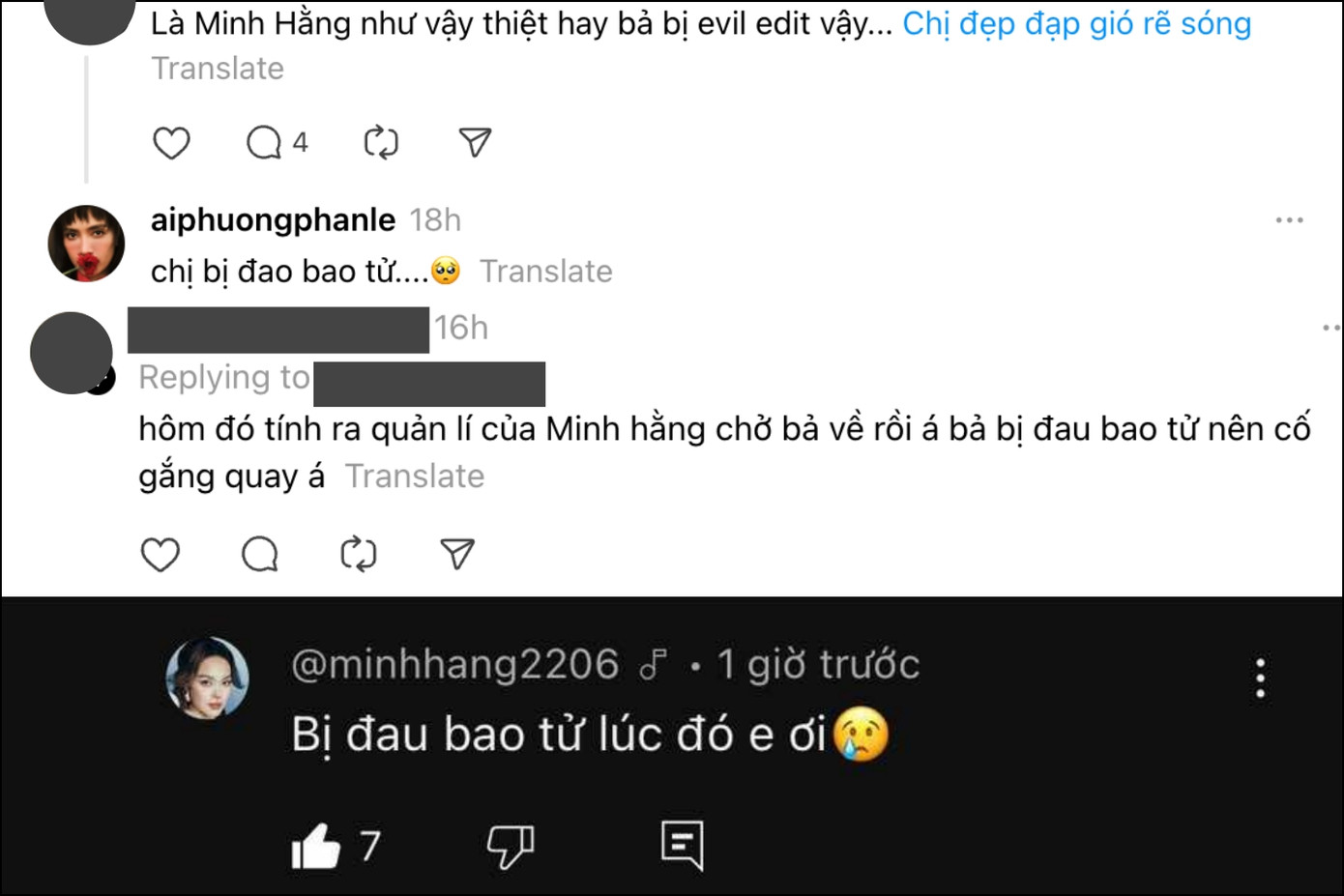Open aiphuongphanle's username
Image resolution: width=1344 pixels, height=896 pixels.
coord(272,219)
